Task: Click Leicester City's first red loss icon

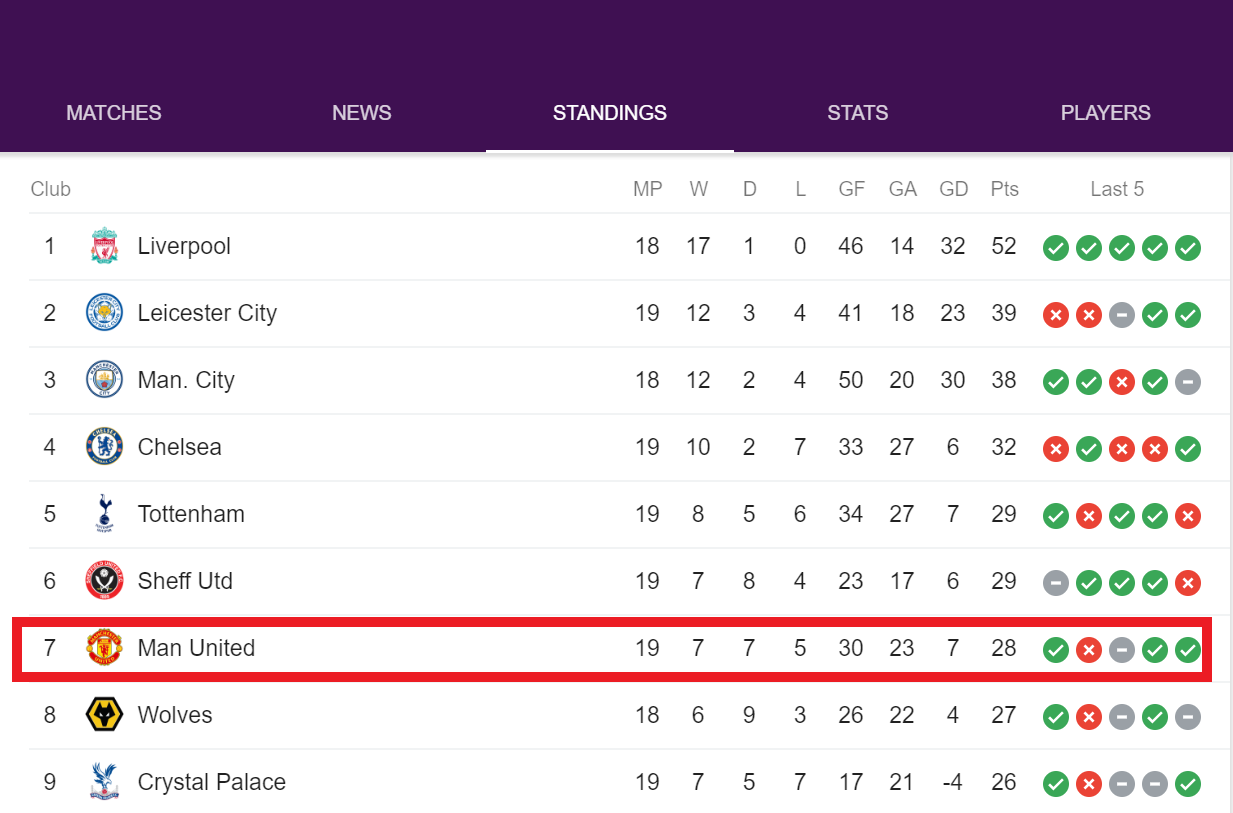Action: [x=1056, y=315]
